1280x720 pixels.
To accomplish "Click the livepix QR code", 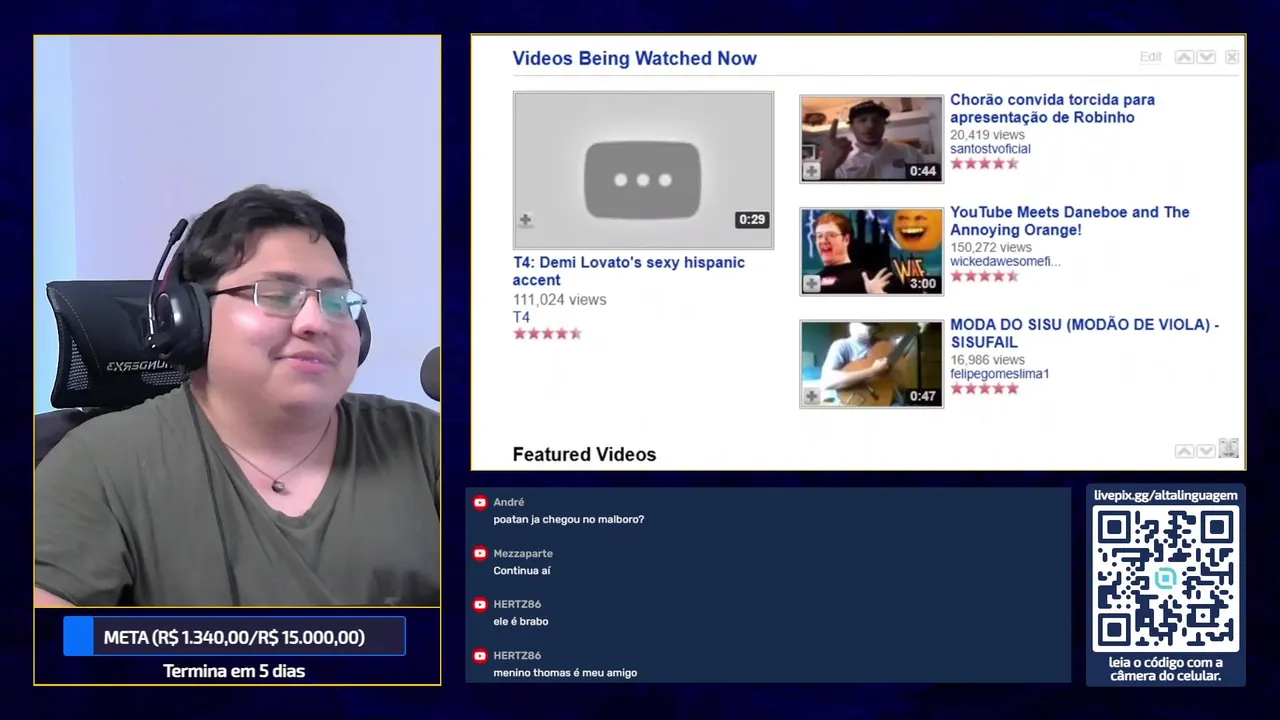I will [1165, 579].
